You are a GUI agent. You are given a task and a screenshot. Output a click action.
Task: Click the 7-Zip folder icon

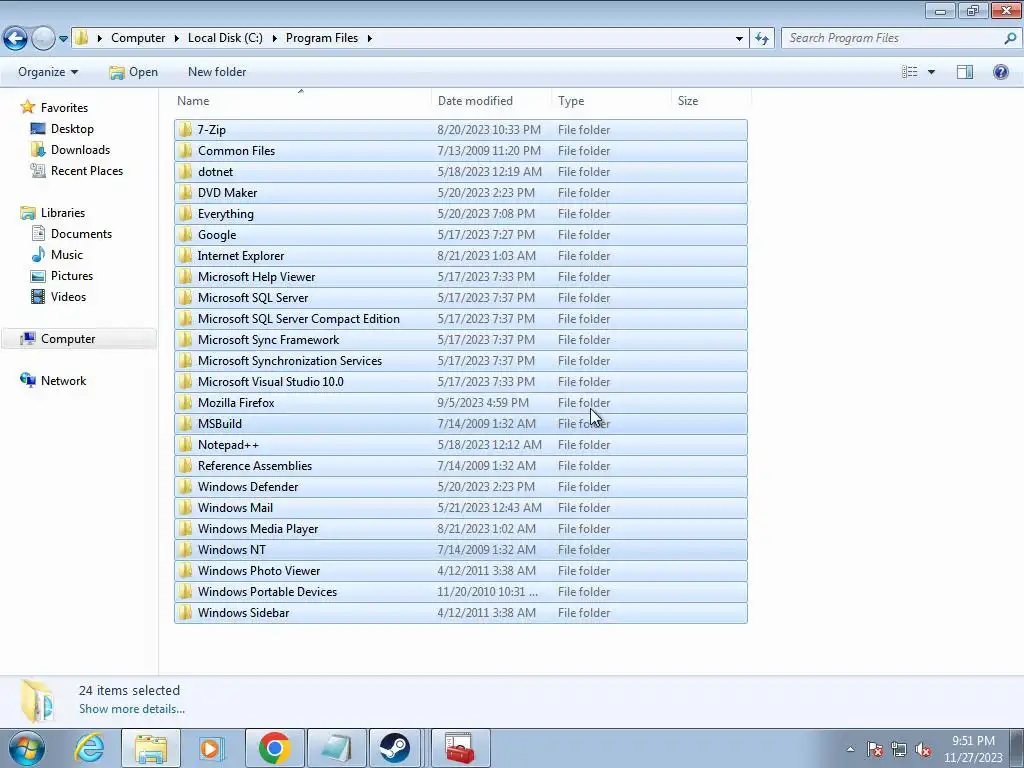(185, 129)
